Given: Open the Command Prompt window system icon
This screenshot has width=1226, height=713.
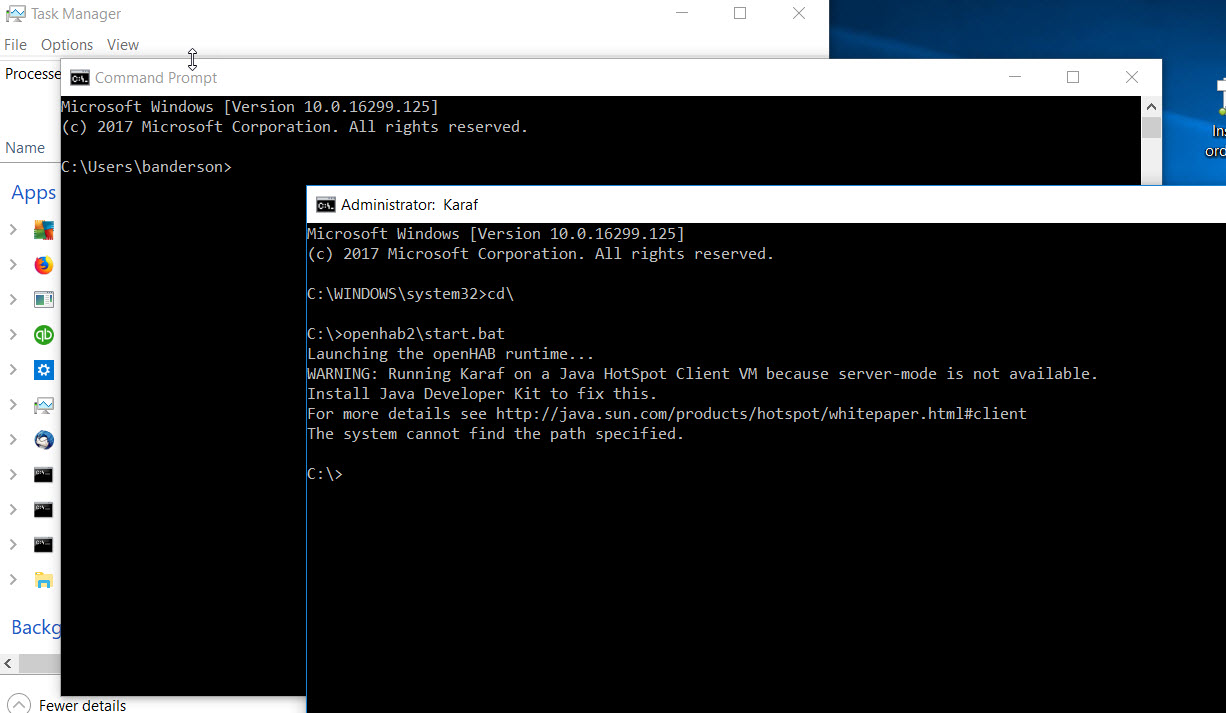Looking at the screenshot, I should (x=79, y=78).
